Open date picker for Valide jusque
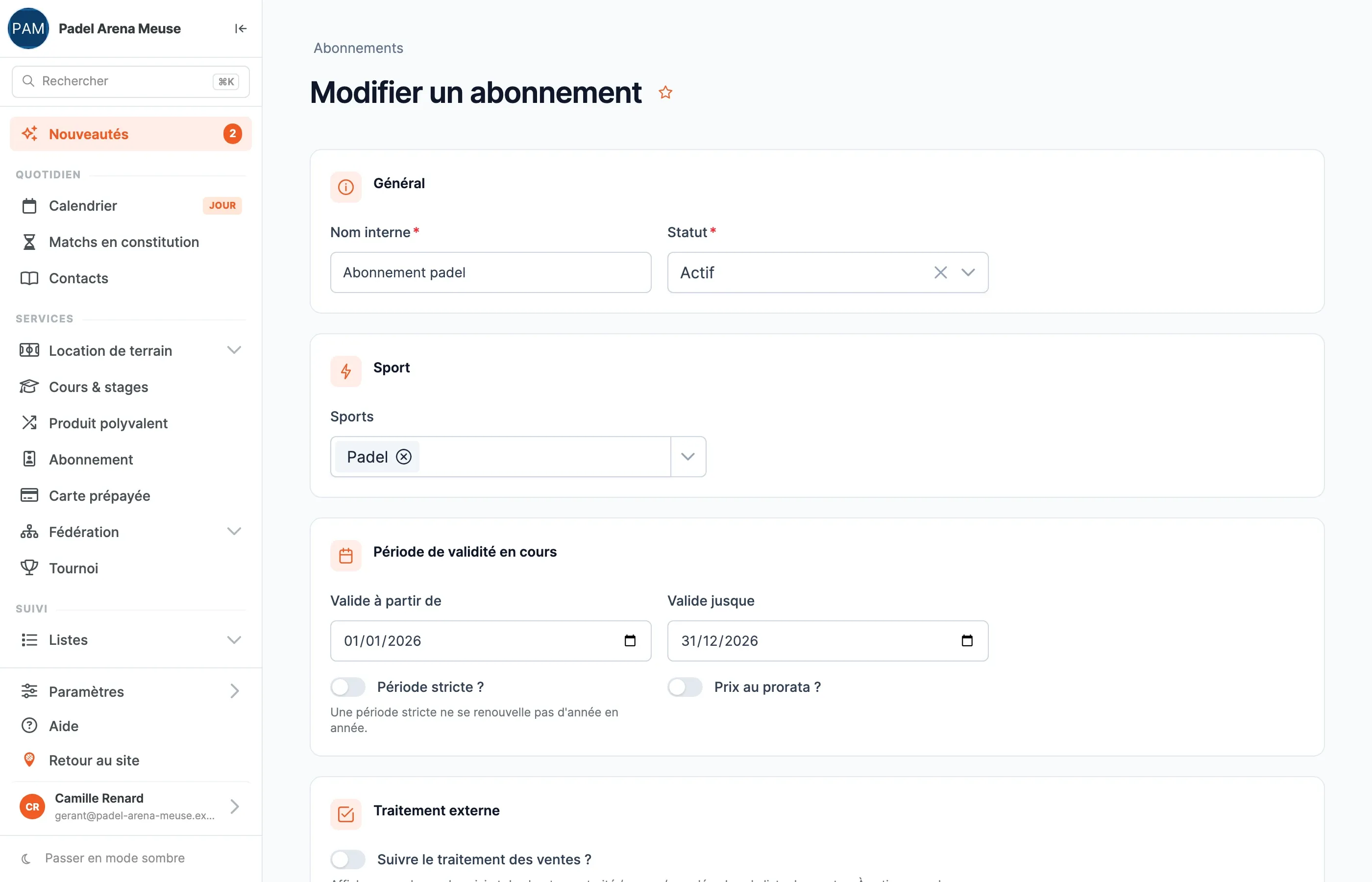Image resolution: width=1372 pixels, height=882 pixels. point(967,640)
